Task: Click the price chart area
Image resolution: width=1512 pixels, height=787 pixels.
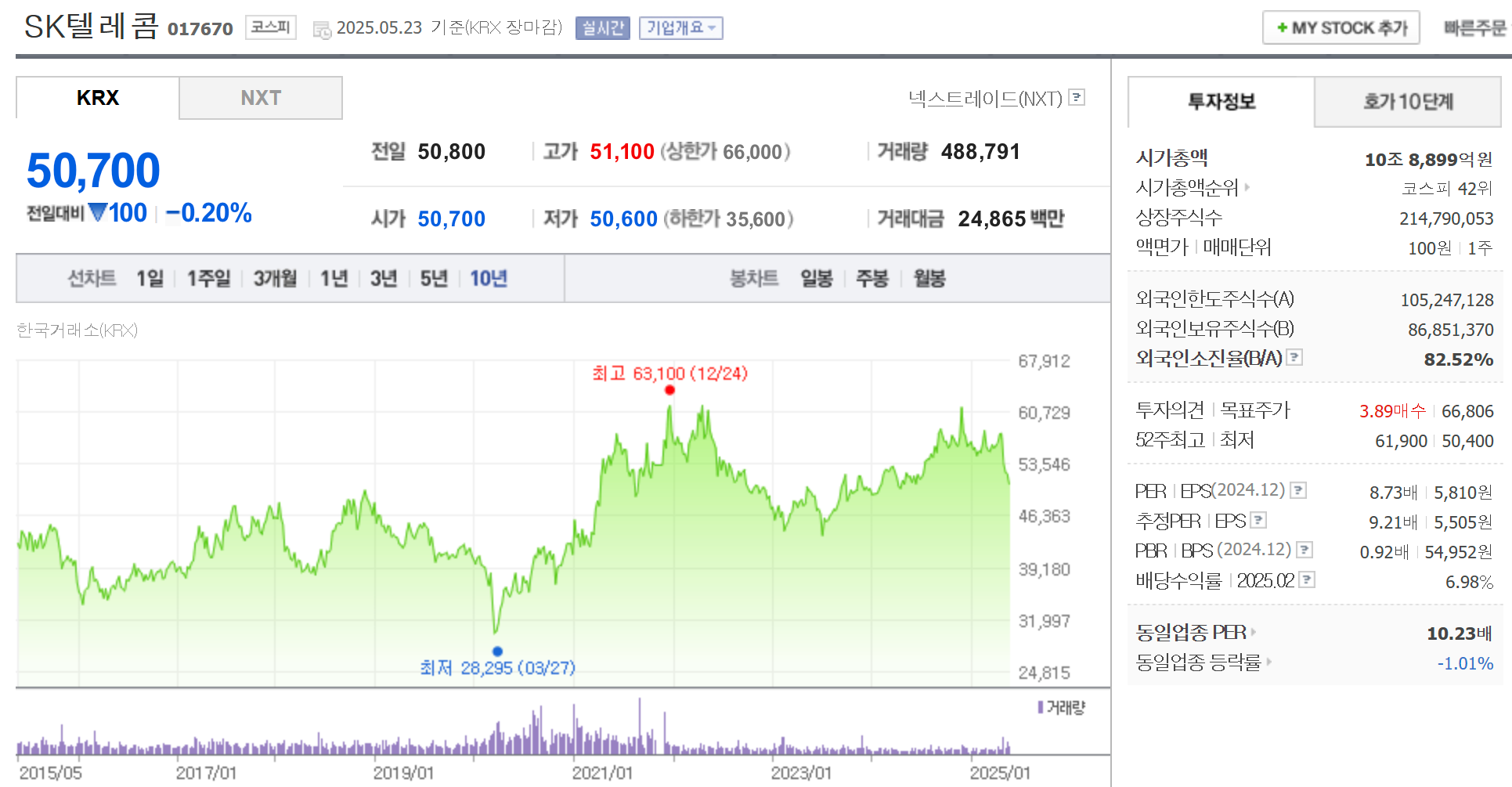Action: 513,523
